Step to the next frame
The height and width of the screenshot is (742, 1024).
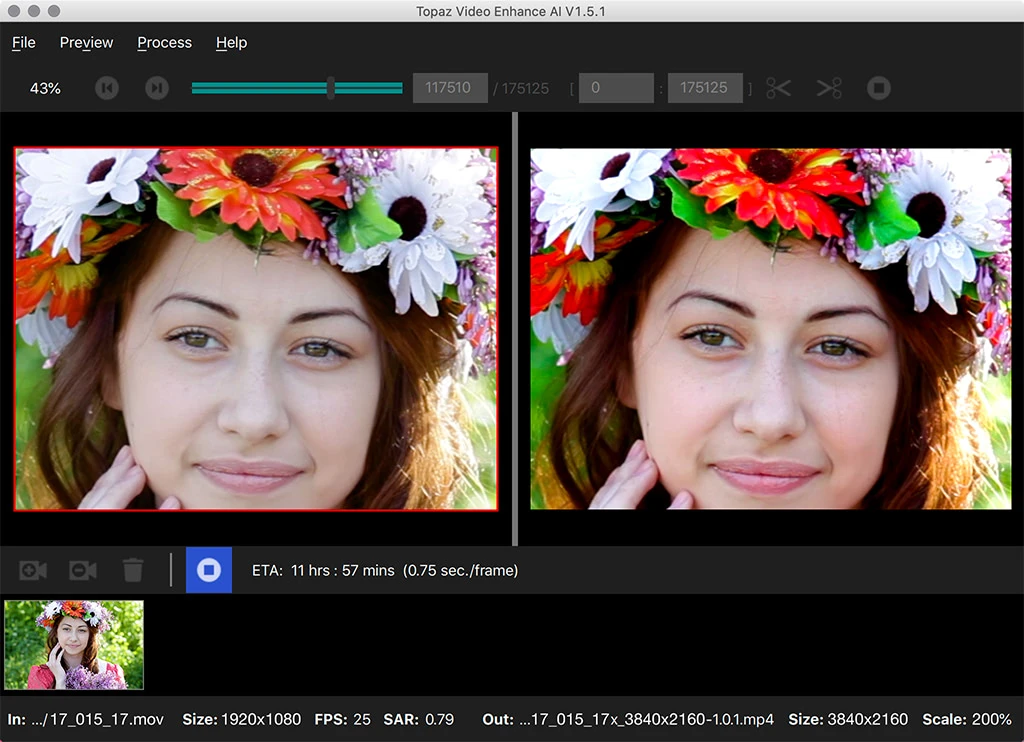[156, 88]
